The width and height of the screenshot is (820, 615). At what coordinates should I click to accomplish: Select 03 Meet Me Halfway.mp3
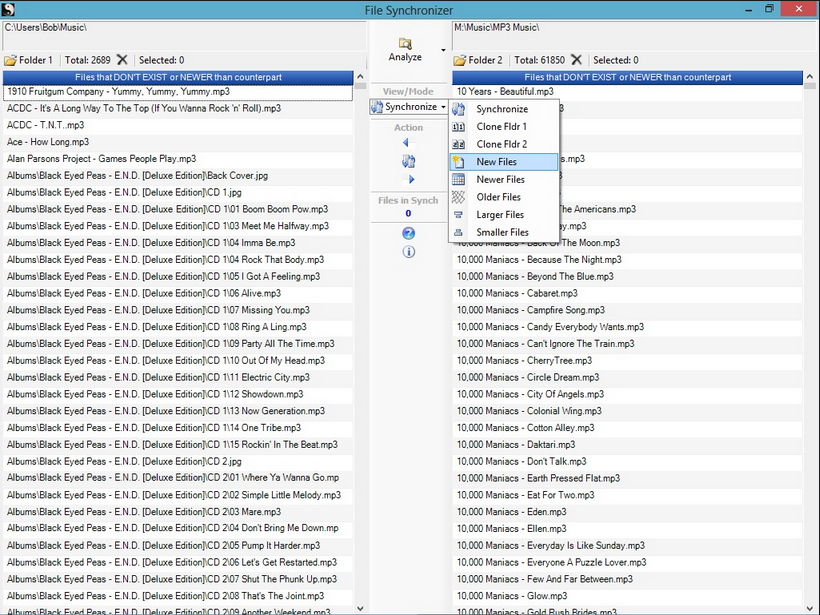point(178,226)
